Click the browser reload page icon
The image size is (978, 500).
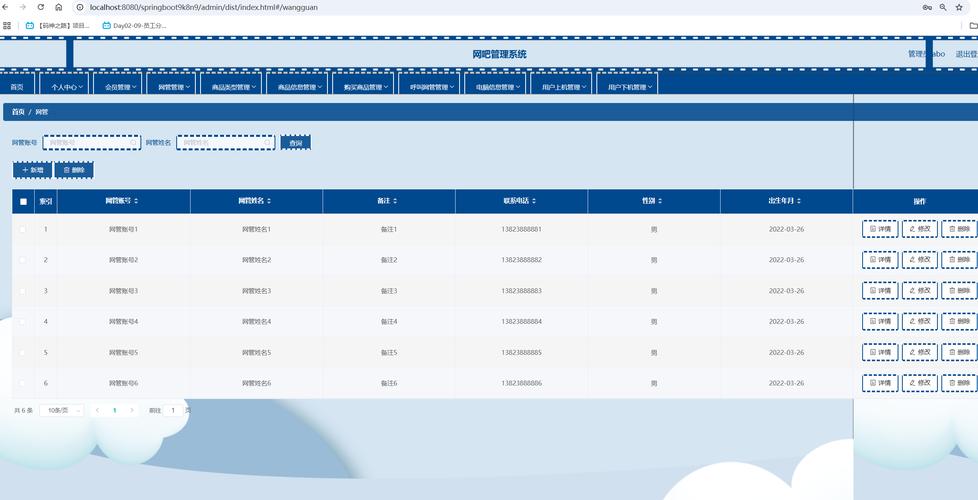pyautogui.click(x=40, y=7)
